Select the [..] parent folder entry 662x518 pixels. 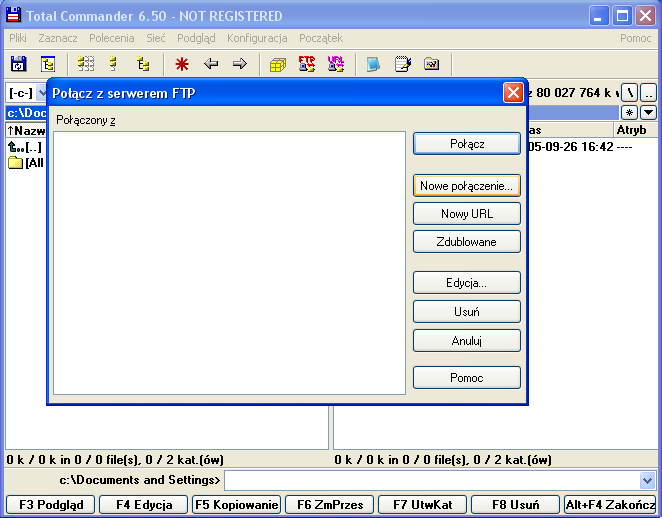(x=25, y=147)
